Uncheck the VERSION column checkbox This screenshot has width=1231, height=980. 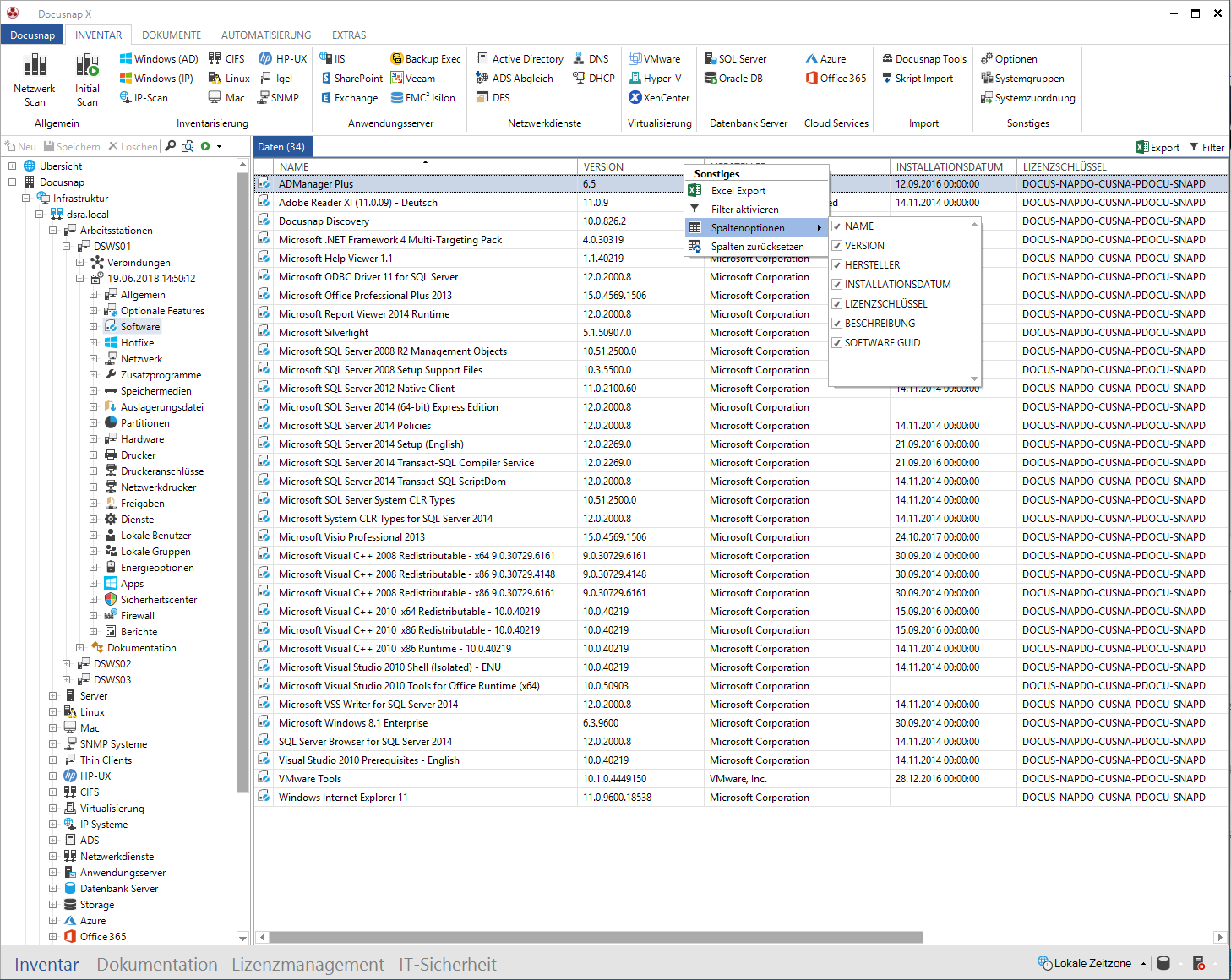pyautogui.click(x=836, y=246)
